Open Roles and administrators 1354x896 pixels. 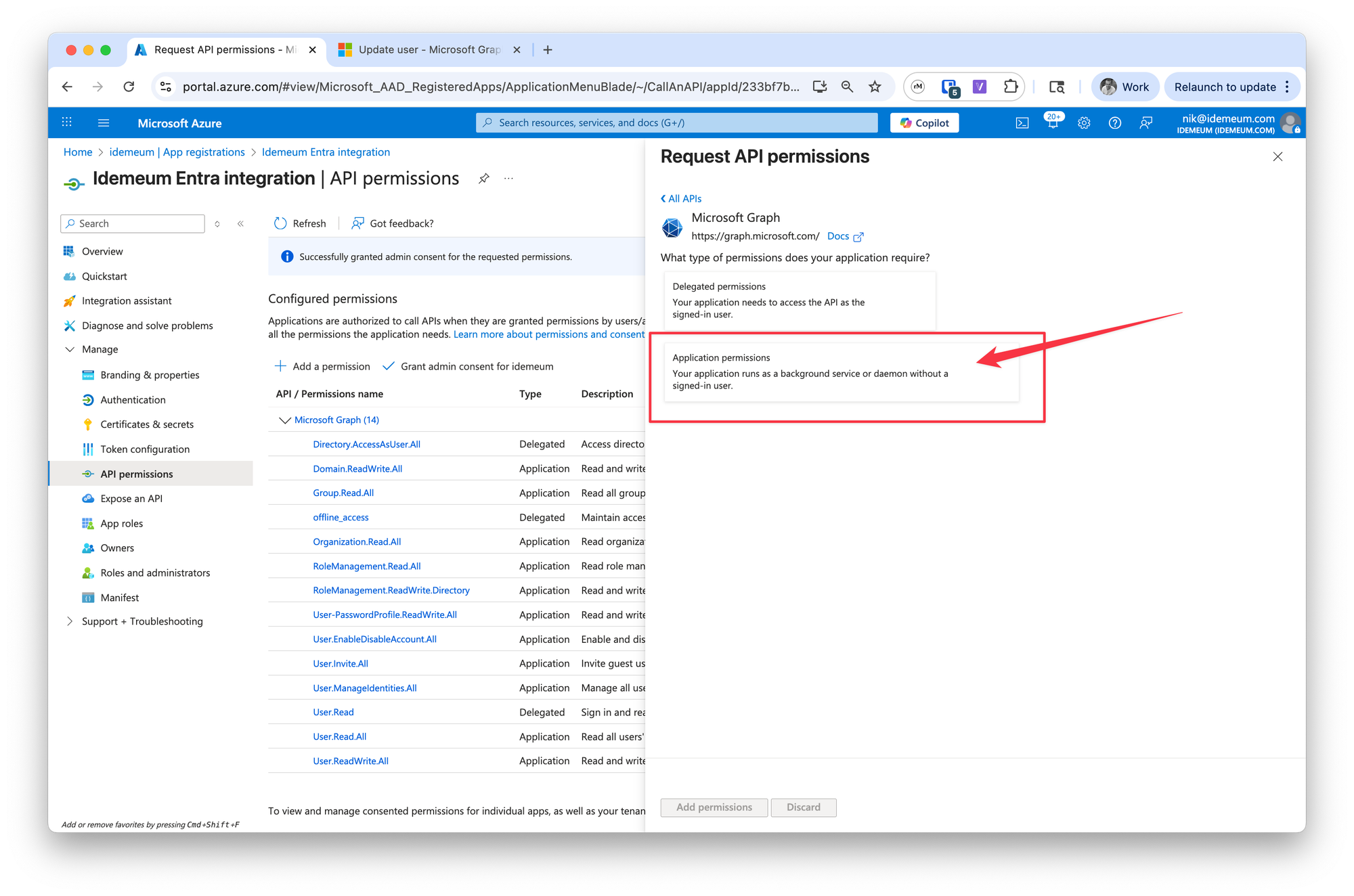[155, 573]
